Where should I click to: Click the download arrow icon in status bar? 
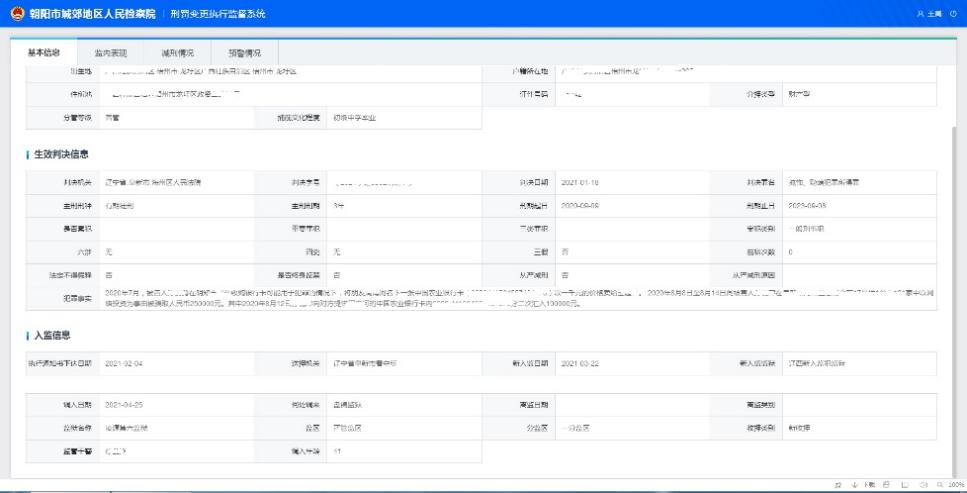click(854, 485)
